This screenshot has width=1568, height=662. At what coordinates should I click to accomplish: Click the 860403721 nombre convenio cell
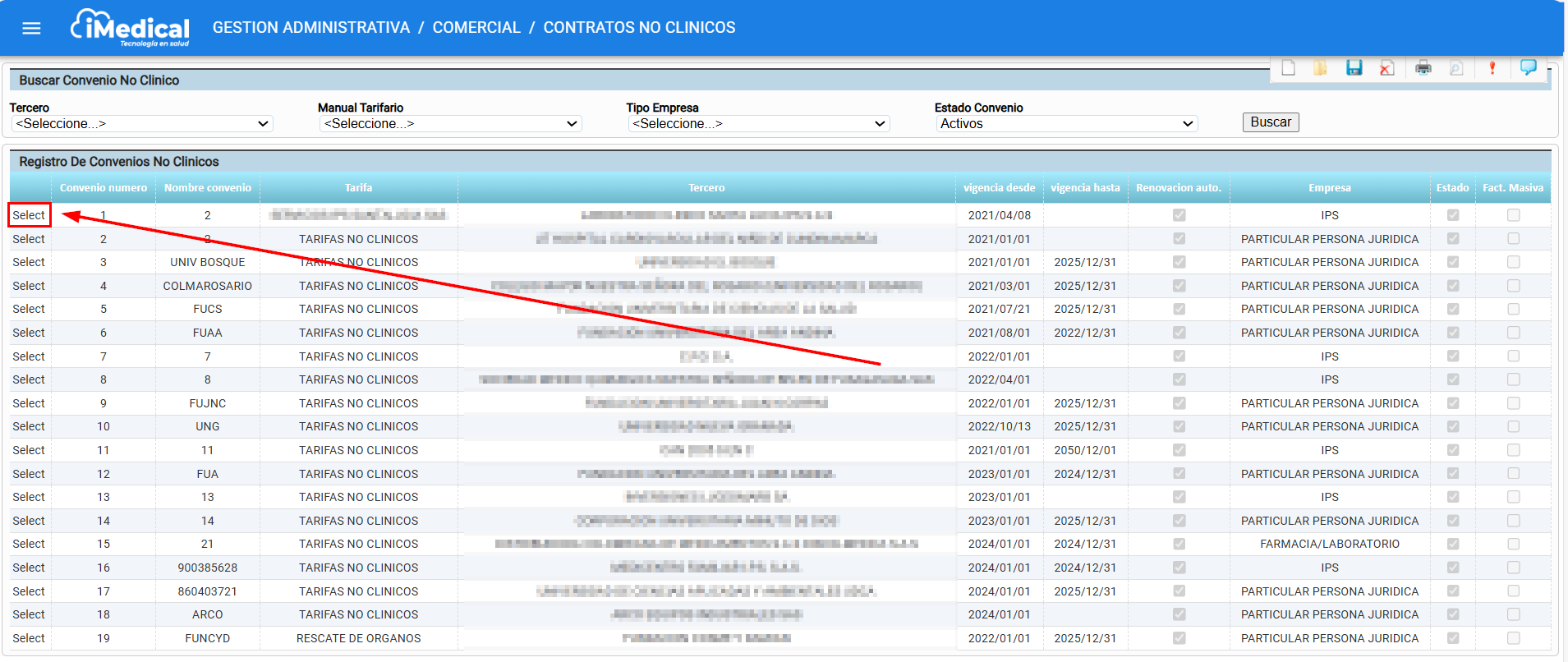208,591
